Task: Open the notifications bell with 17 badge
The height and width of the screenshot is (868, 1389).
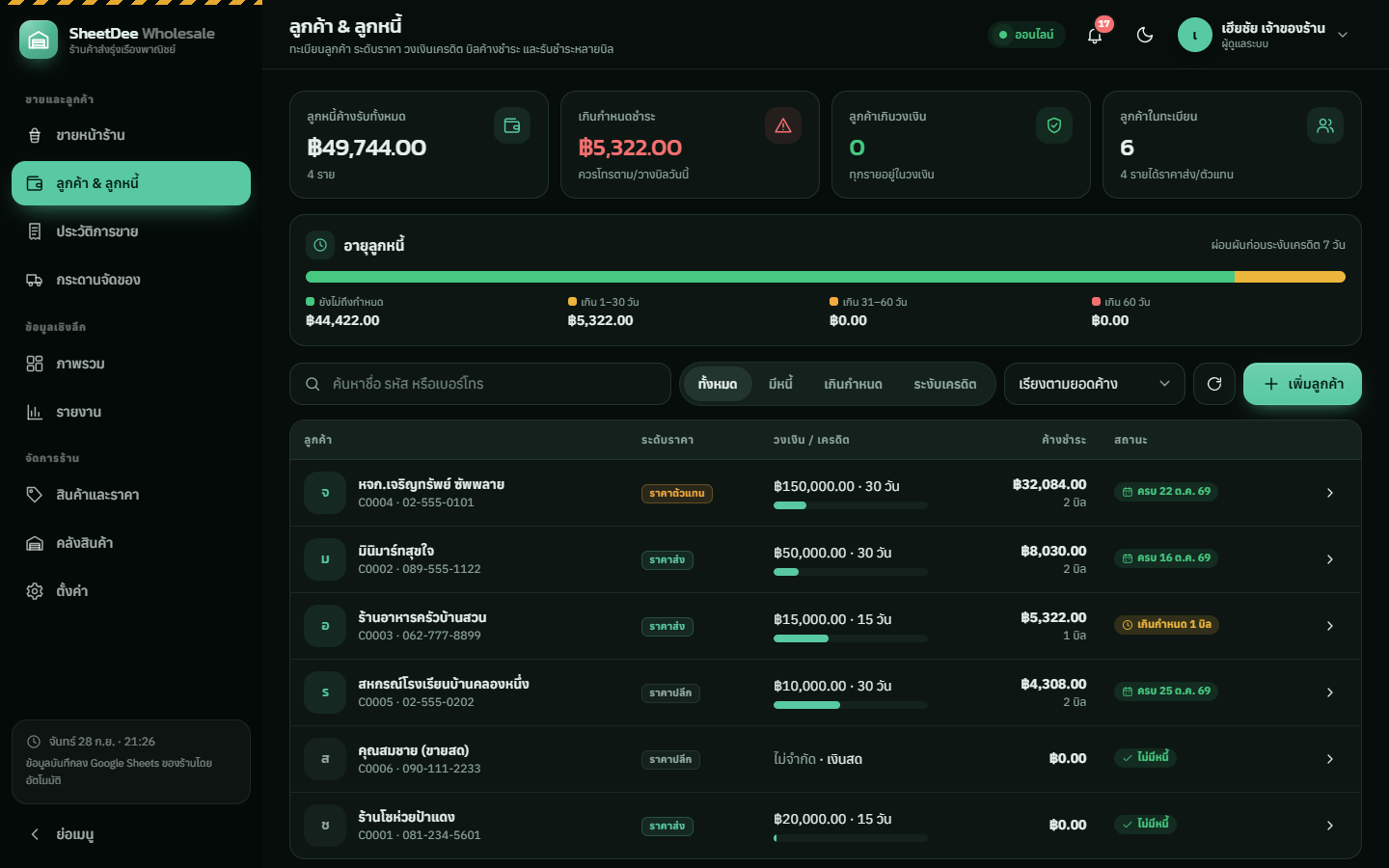Action: pyautogui.click(x=1095, y=35)
